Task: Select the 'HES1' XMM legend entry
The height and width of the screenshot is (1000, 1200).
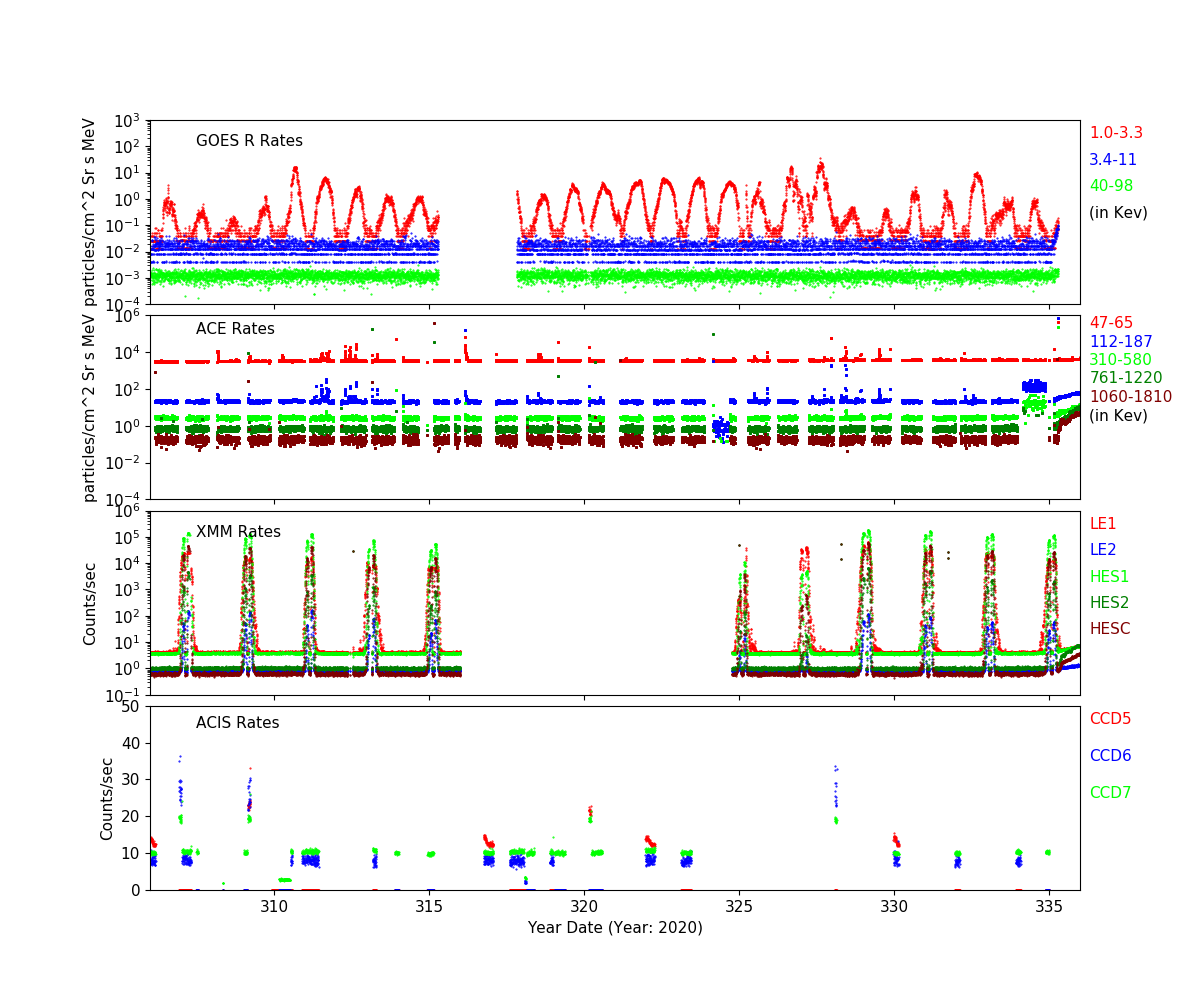Action: (x=1109, y=577)
